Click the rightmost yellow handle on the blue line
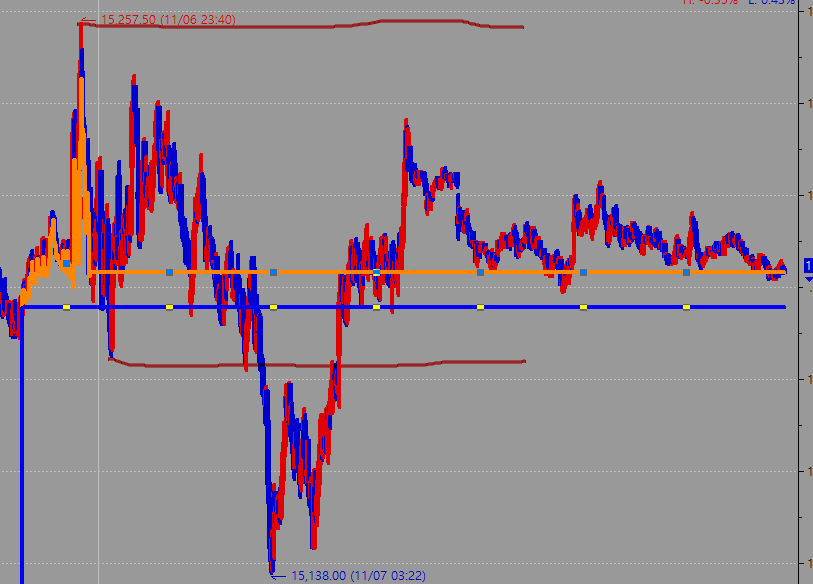 [686, 307]
